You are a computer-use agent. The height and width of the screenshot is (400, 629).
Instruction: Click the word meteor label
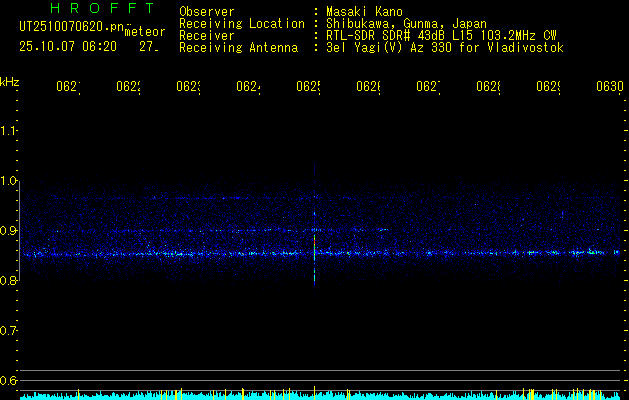(145, 31)
